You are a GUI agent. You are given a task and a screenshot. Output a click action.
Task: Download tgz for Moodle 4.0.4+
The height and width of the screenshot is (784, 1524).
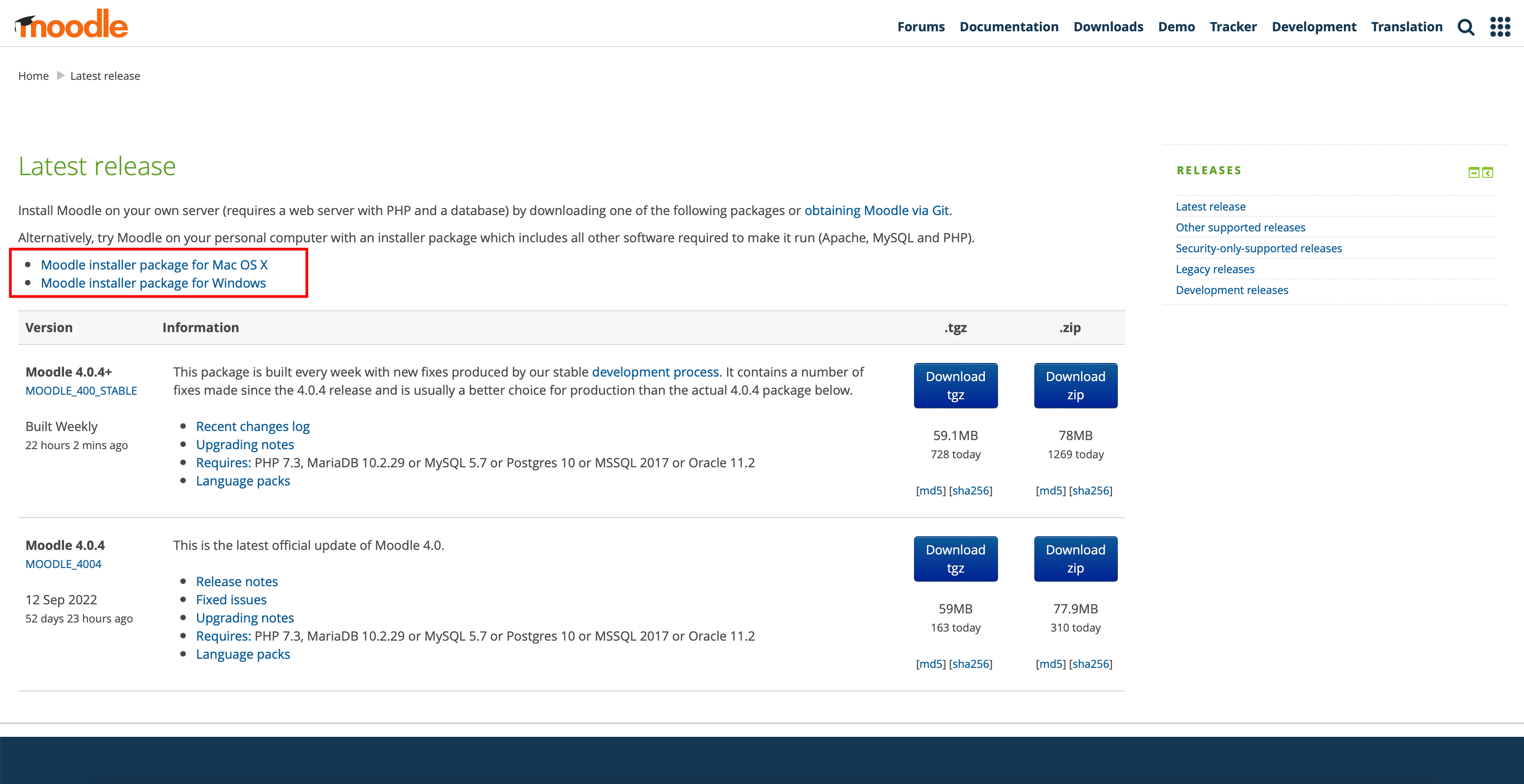pyautogui.click(x=955, y=386)
